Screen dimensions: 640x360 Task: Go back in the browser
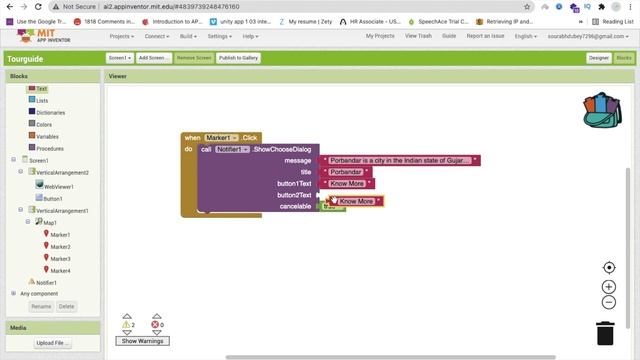(10, 7)
